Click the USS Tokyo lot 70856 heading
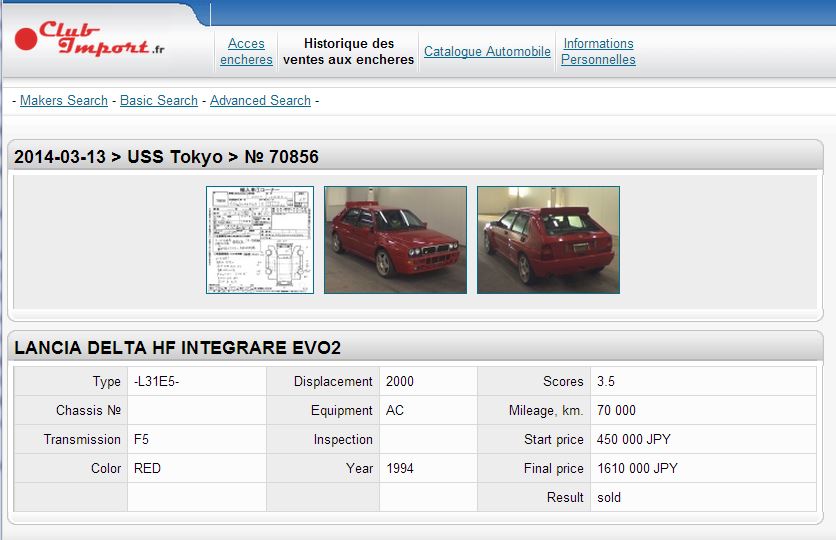This screenshot has width=836, height=540. coord(166,157)
